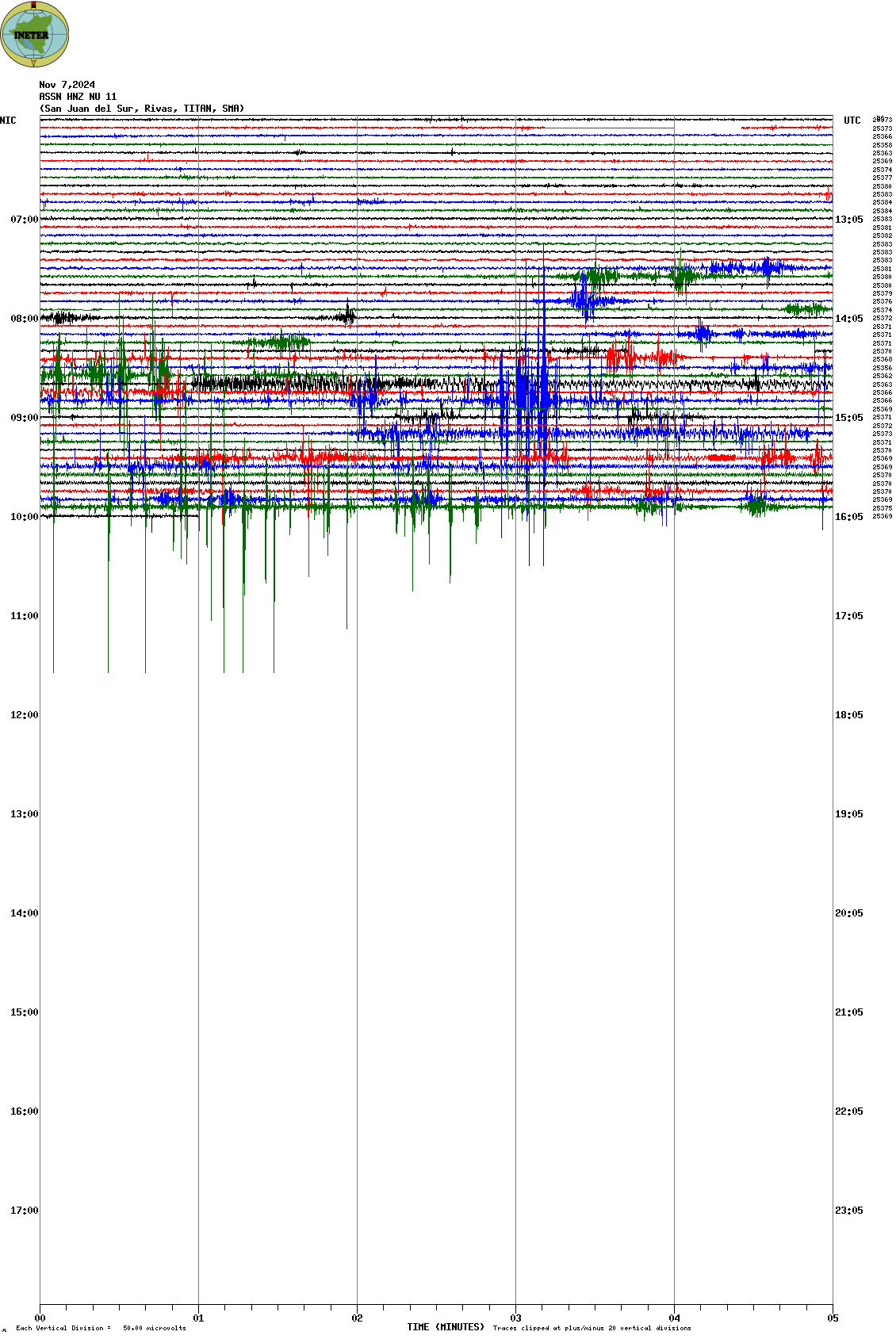Click the 05 minute axis tick label
Viewport: 896px width, 1339px height.
(833, 1318)
